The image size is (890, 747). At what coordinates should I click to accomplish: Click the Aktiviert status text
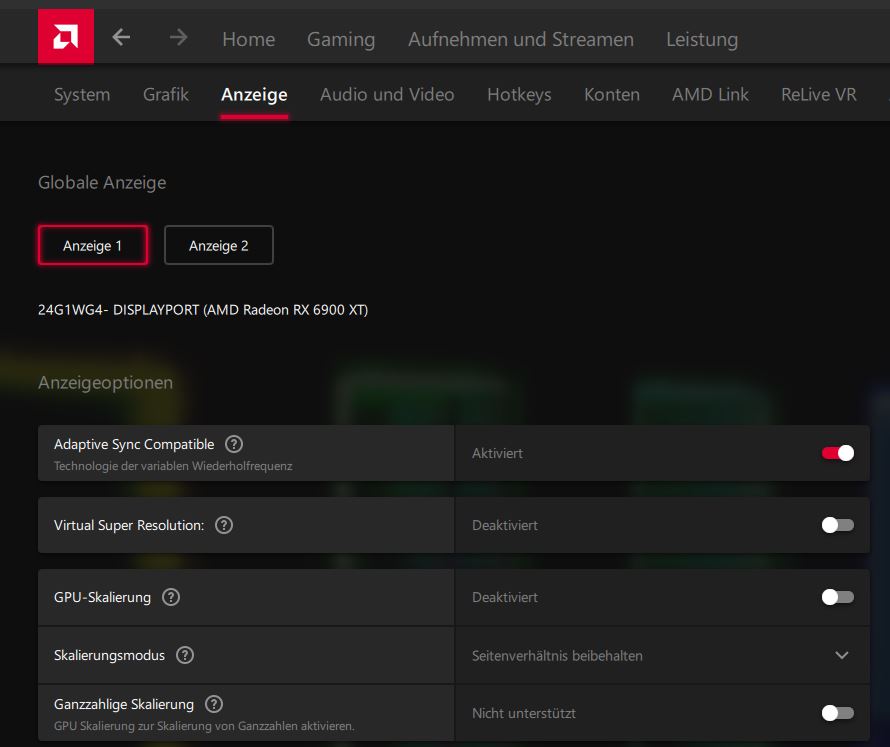497,454
